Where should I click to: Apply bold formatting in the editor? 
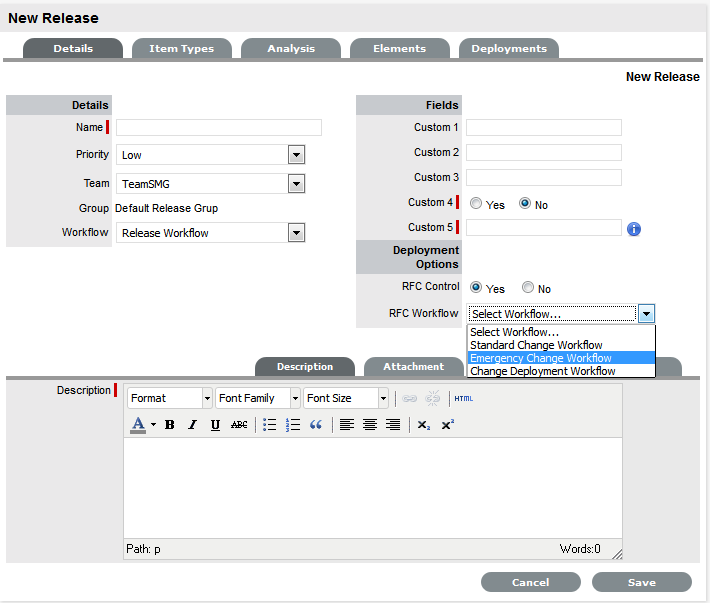pos(170,425)
